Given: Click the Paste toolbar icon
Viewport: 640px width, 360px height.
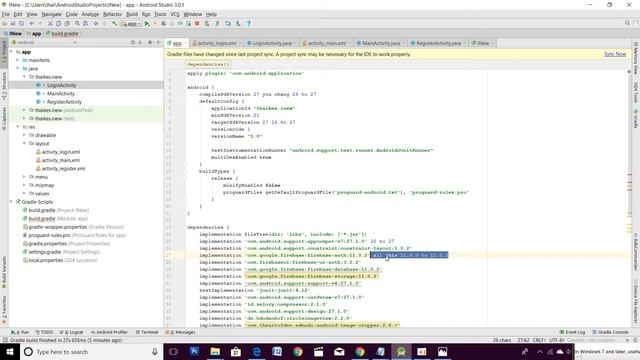Looking at the screenshot, I should pos(67,24).
